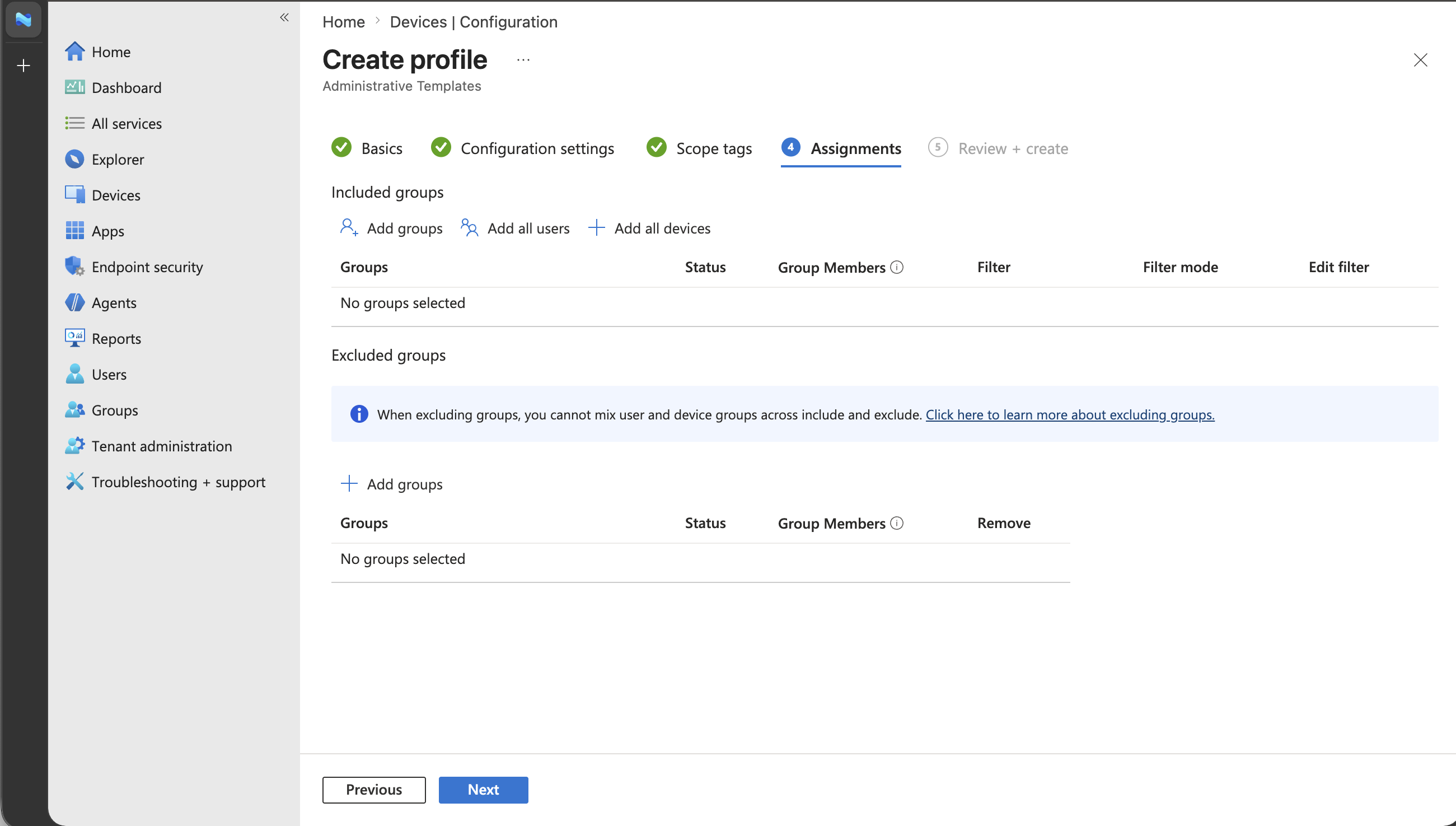Open the Tenant administration gear icon

pos(74,446)
